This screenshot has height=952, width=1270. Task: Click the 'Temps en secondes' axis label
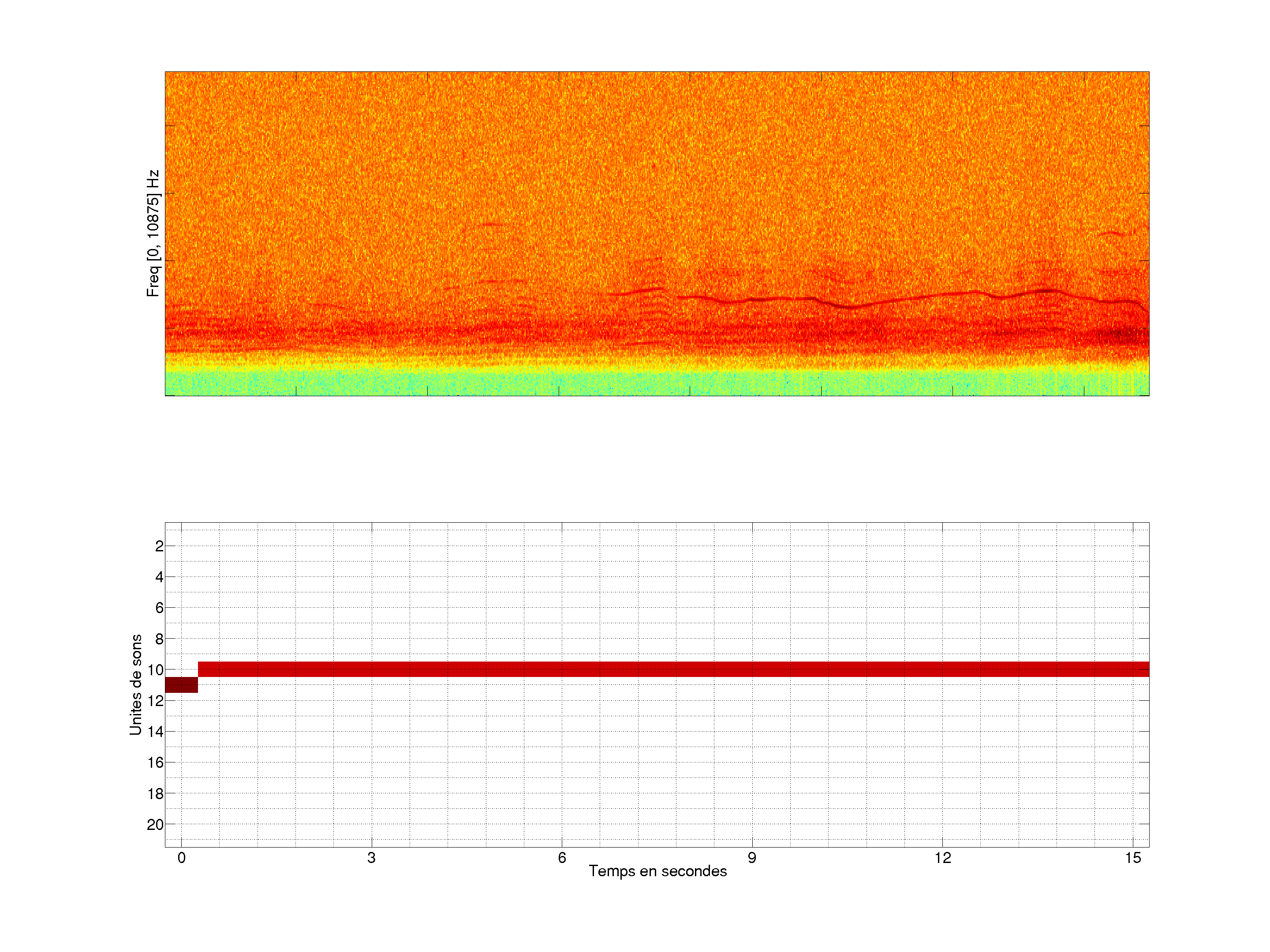[657, 871]
